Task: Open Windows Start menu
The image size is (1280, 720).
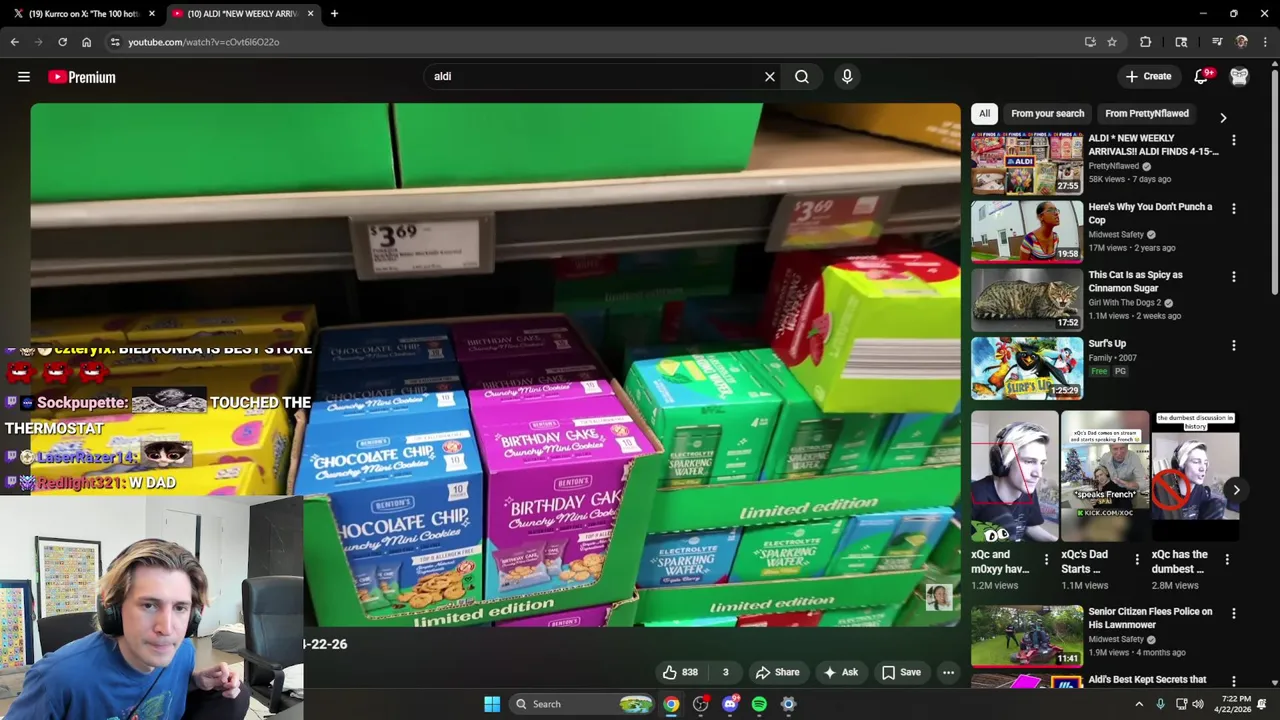Action: 492,704
